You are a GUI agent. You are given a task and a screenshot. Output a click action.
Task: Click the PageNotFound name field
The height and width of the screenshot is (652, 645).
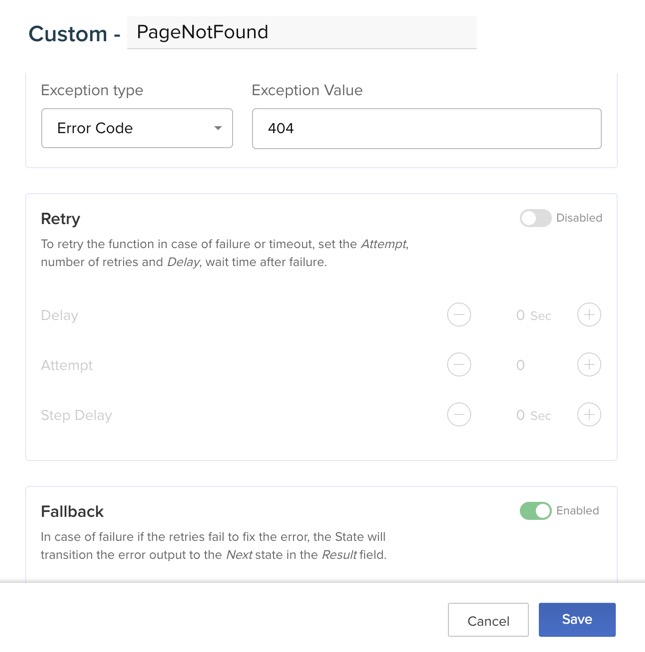point(302,32)
